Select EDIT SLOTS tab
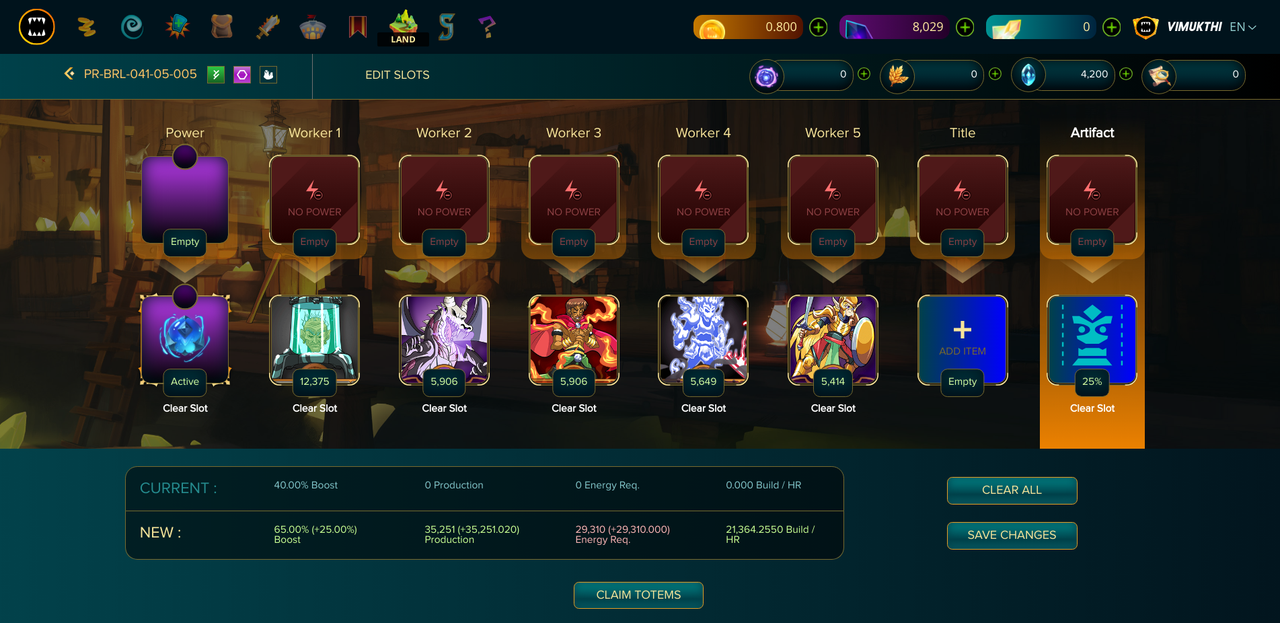This screenshot has width=1280, height=623. pos(397,74)
